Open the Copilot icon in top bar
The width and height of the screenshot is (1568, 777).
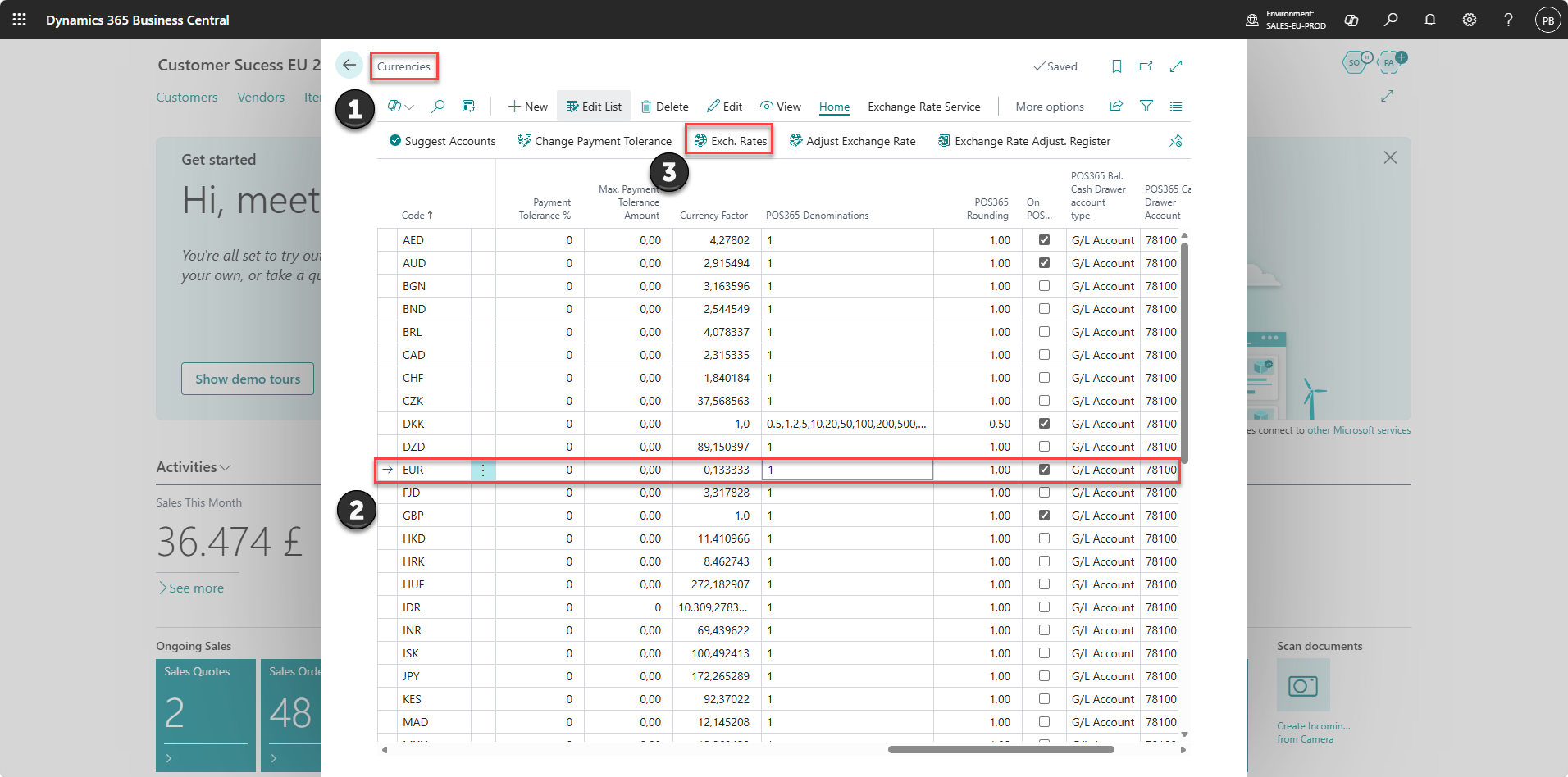[1351, 20]
